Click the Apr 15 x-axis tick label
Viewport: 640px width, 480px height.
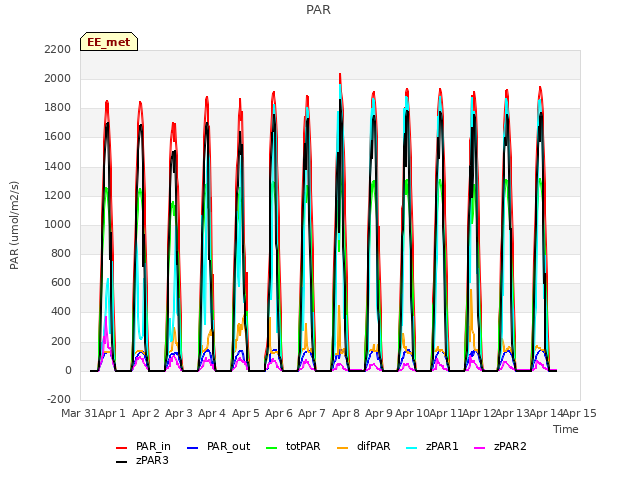click(x=580, y=413)
